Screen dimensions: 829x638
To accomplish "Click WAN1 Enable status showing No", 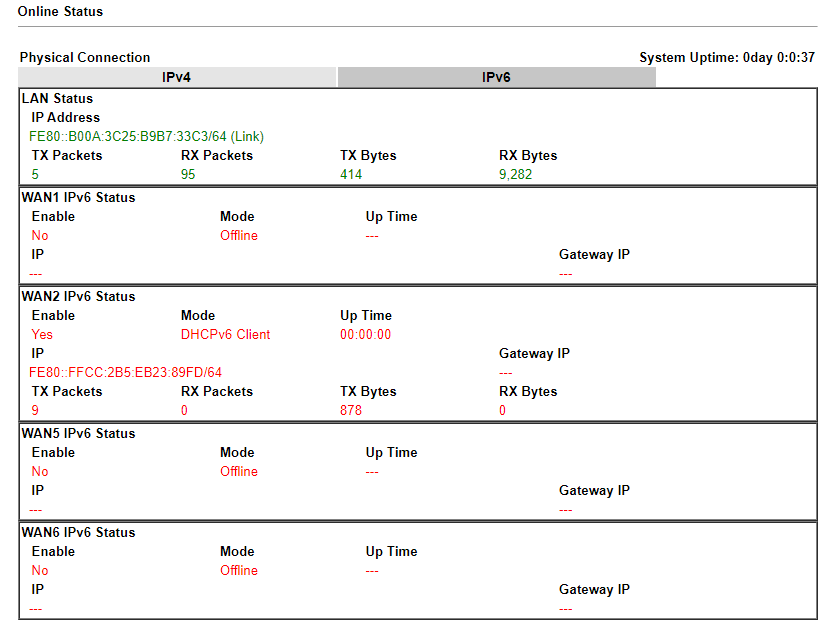I will click(x=39, y=235).
